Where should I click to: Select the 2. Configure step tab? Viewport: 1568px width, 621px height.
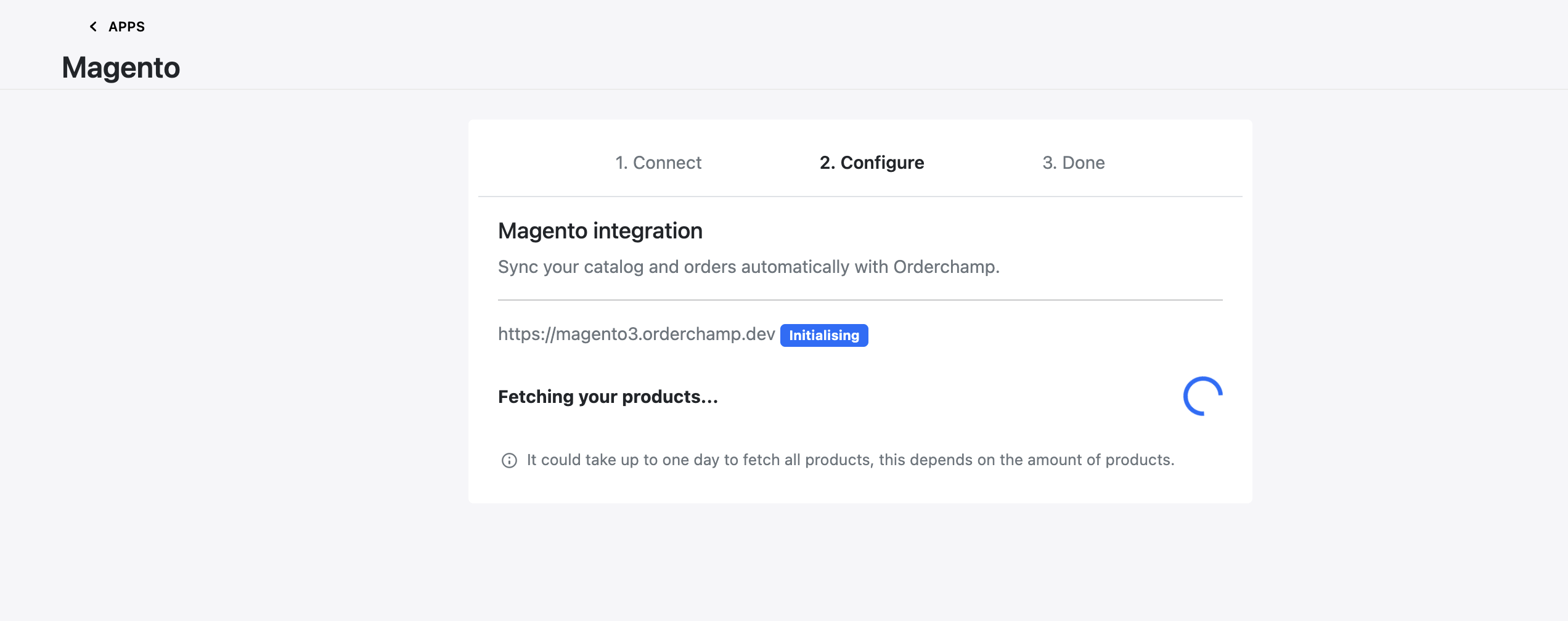872,163
